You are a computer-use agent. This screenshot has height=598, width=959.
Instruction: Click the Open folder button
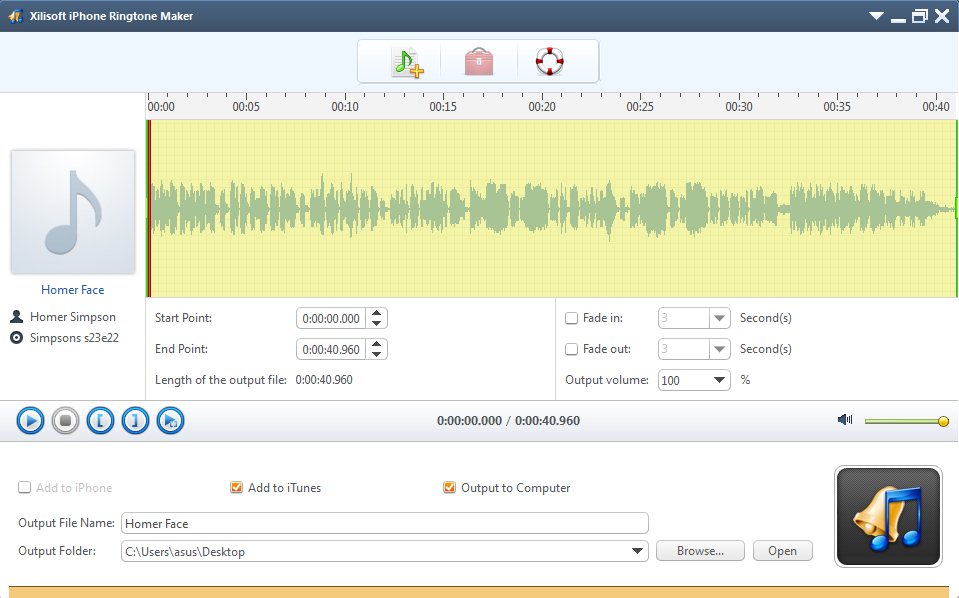pyautogui.click(x=782, y=551)
